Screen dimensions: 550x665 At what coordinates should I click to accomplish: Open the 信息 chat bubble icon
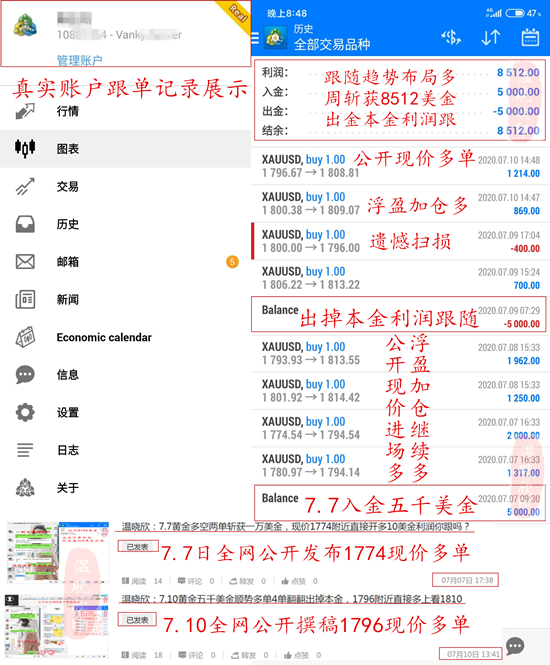pos(25,375)
